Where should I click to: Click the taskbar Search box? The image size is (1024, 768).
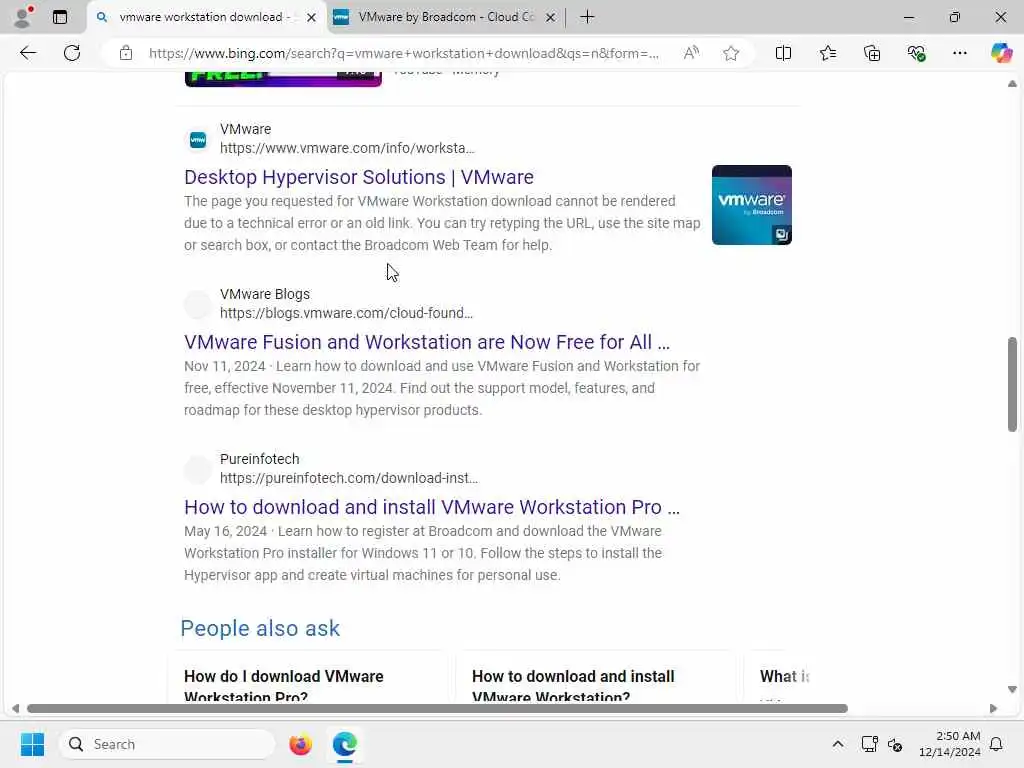pyautogui.click(x=168, y=744)
